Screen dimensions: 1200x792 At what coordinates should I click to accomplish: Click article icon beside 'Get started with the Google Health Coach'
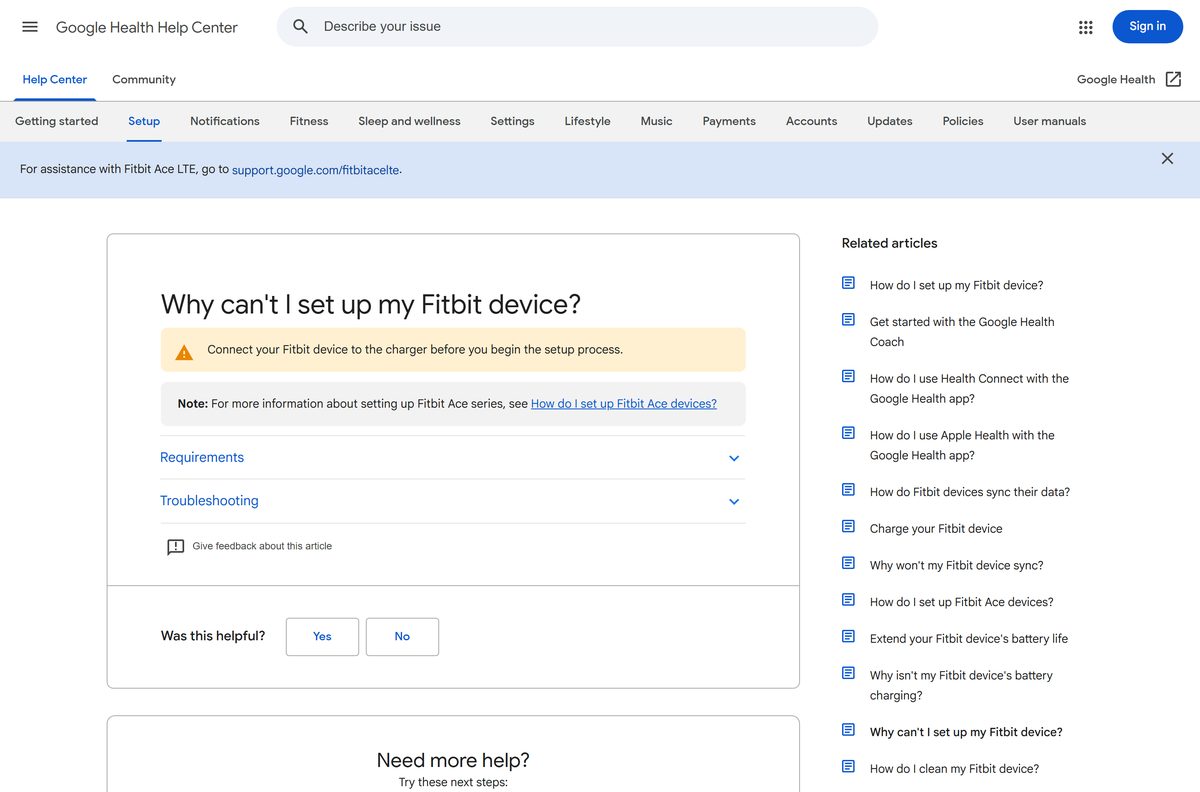coord(848,320)
